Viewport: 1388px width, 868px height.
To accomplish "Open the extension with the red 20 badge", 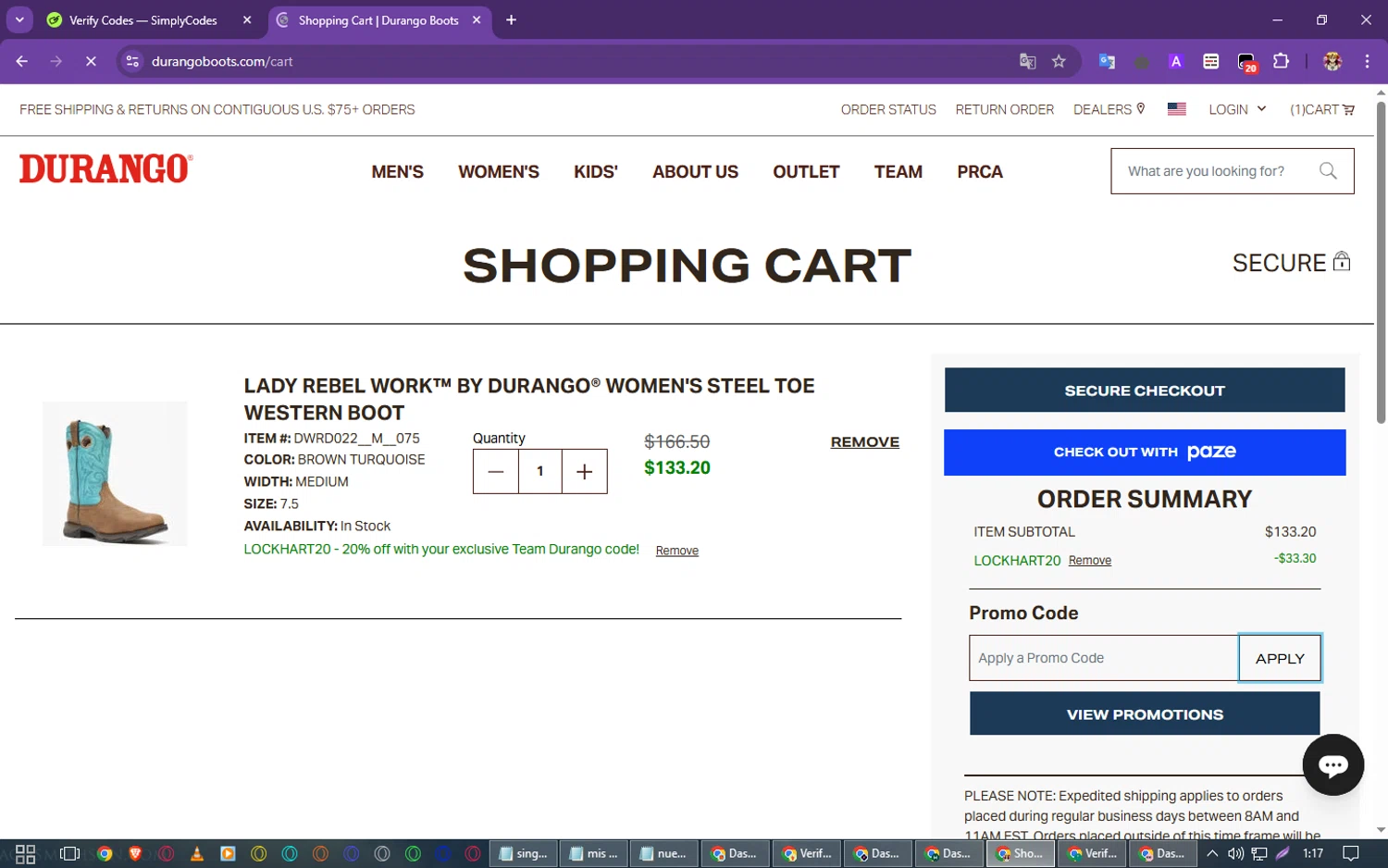I will tap(1246, 62).
